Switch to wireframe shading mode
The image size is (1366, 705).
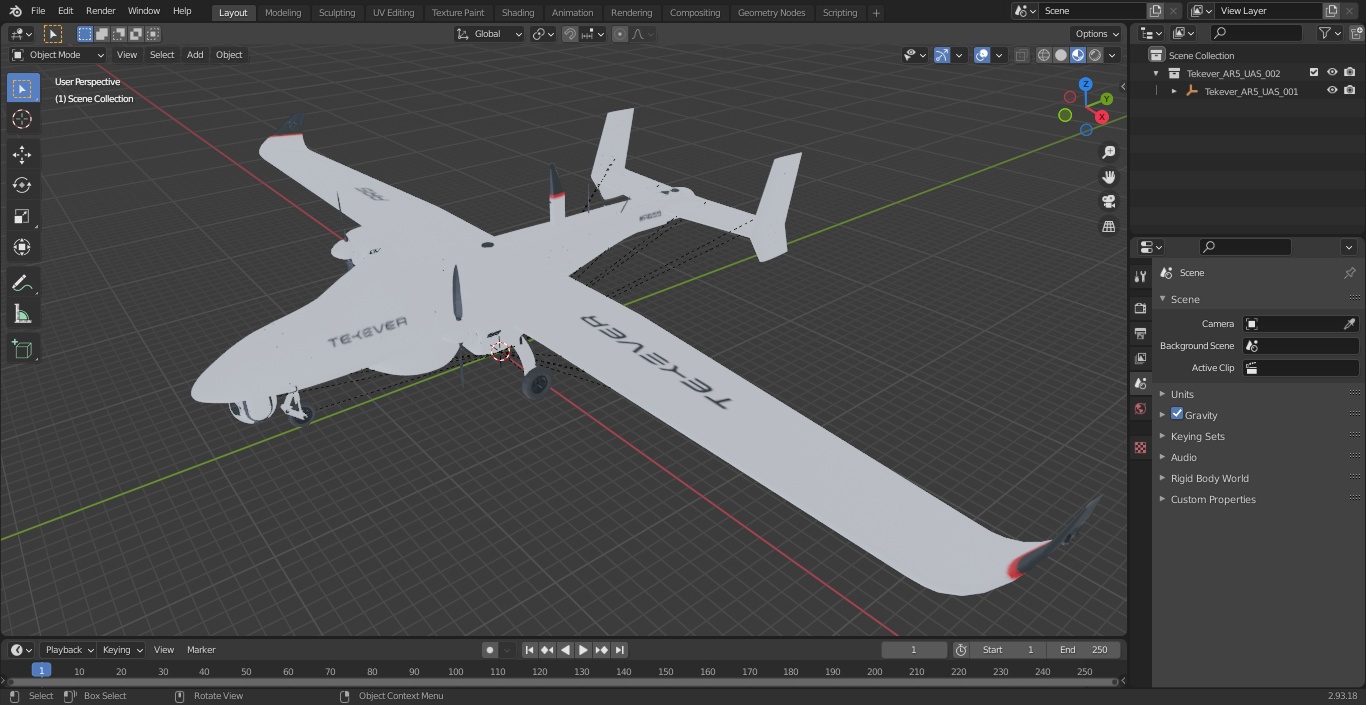(x=1044, y=55)
